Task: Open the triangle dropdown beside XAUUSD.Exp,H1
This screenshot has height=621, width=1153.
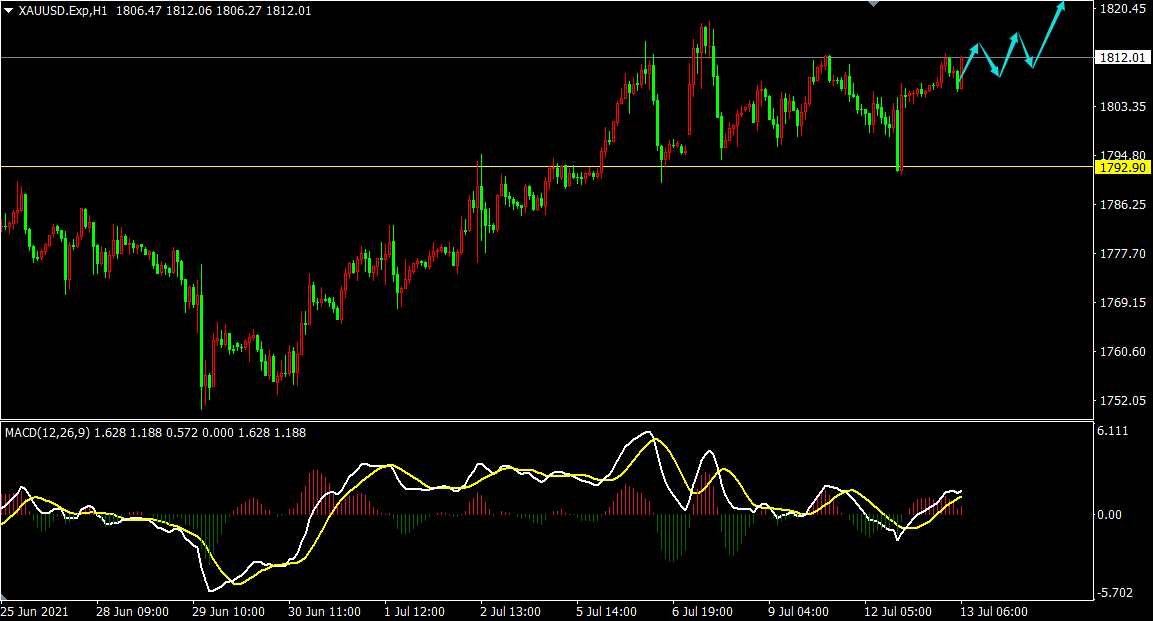Action: 9,11
